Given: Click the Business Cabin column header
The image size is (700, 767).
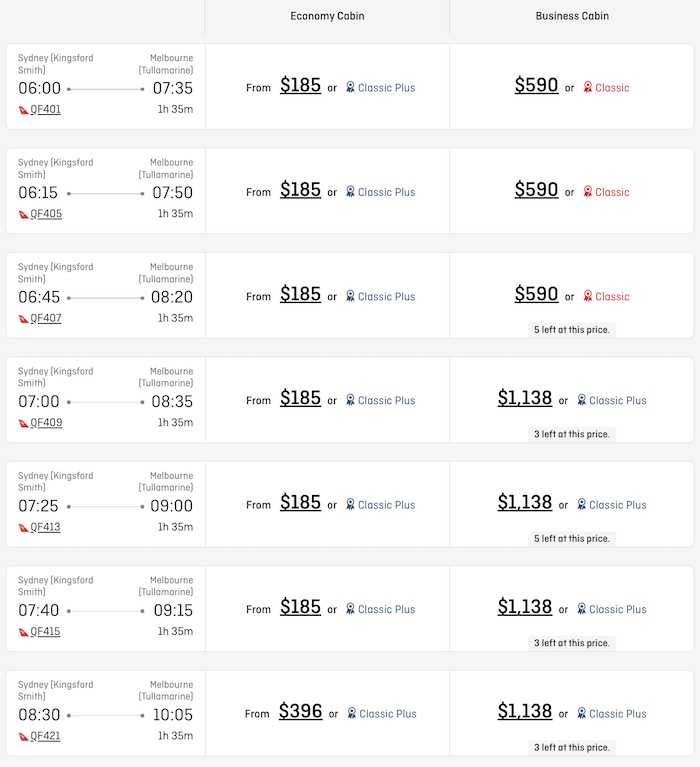Looking at the screenshot, I should click(572, 16).
